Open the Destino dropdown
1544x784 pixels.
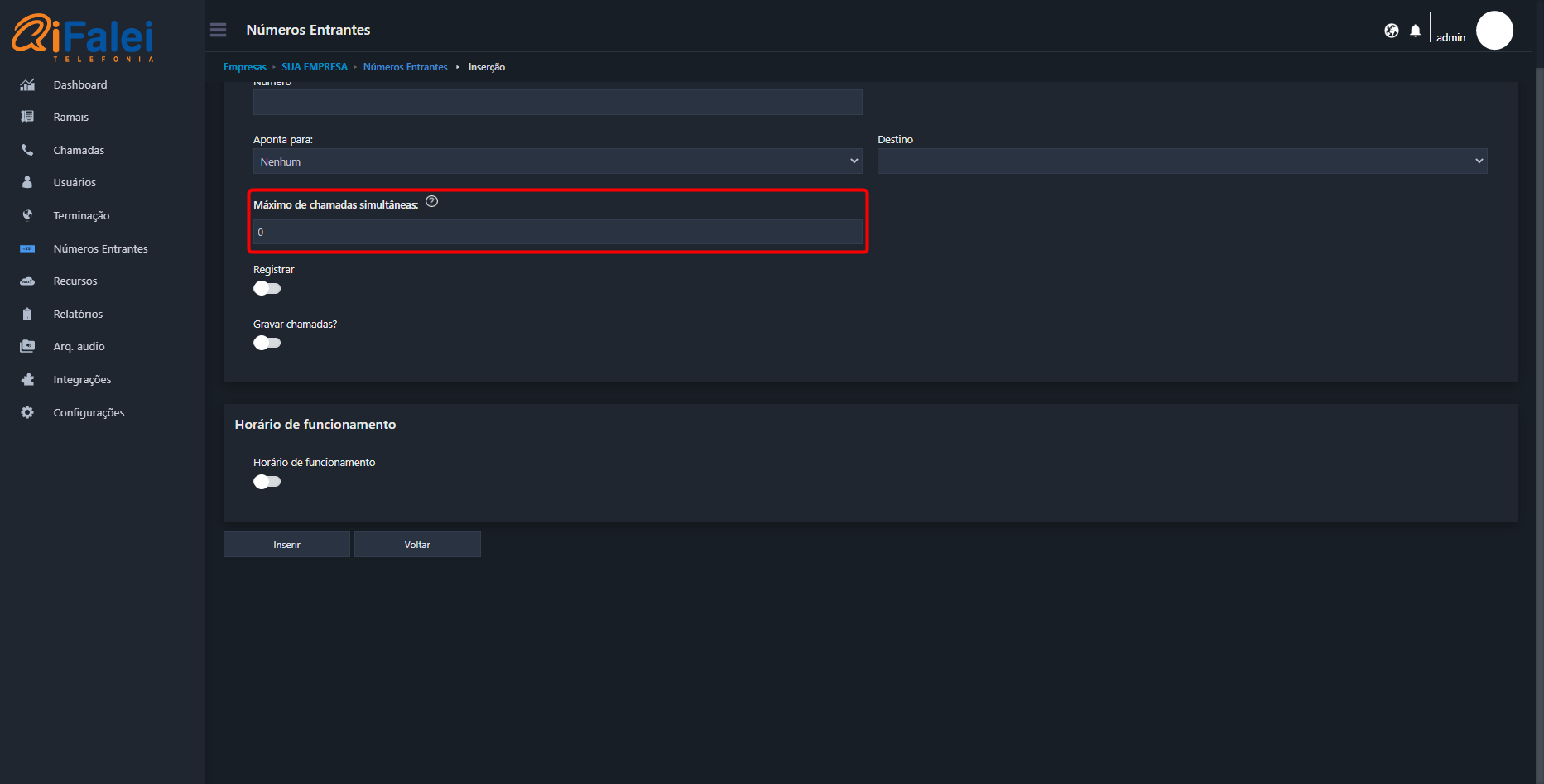click(x=1181, y=161)
